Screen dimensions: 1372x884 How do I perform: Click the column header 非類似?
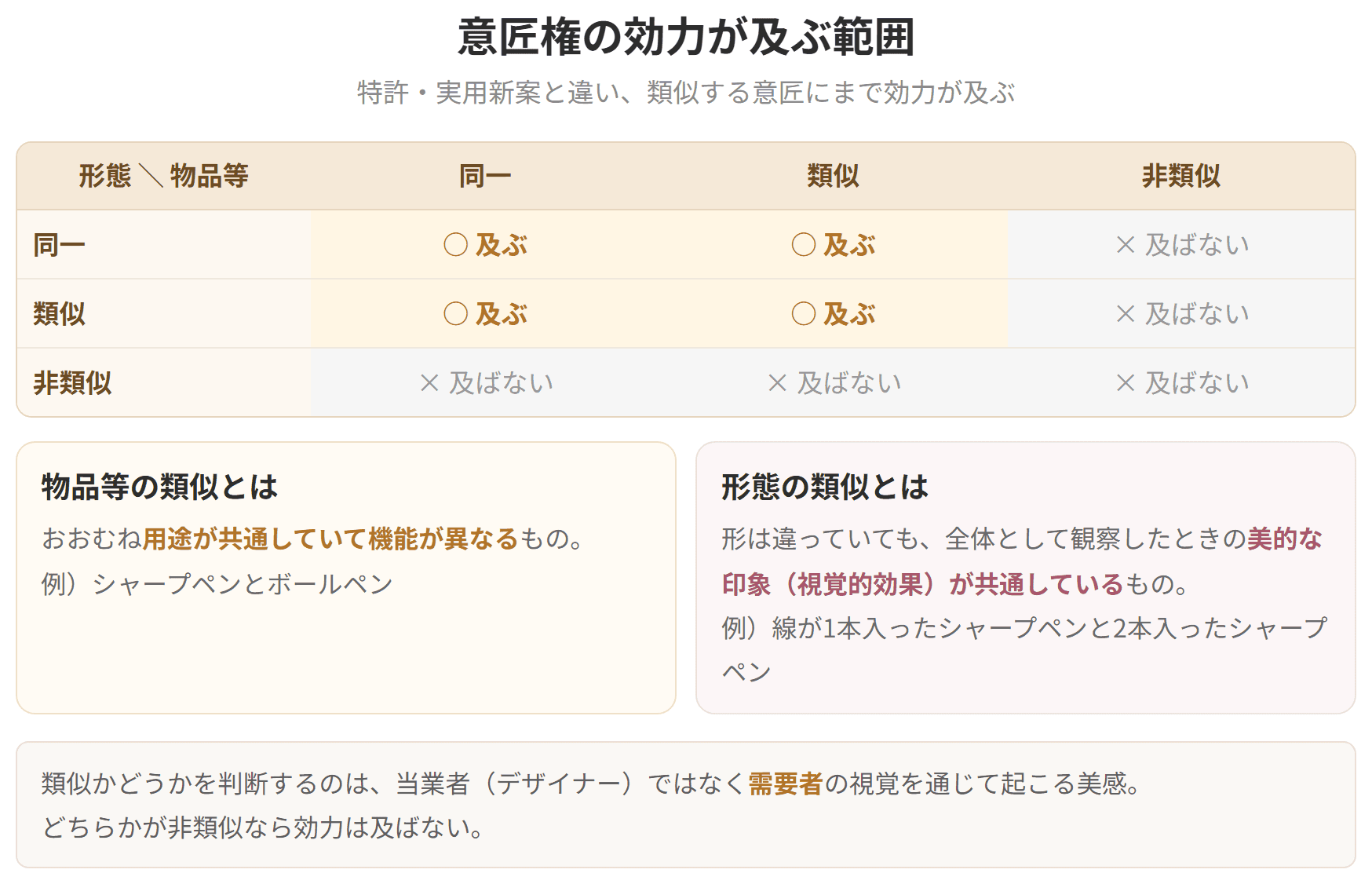(1181, 176)
